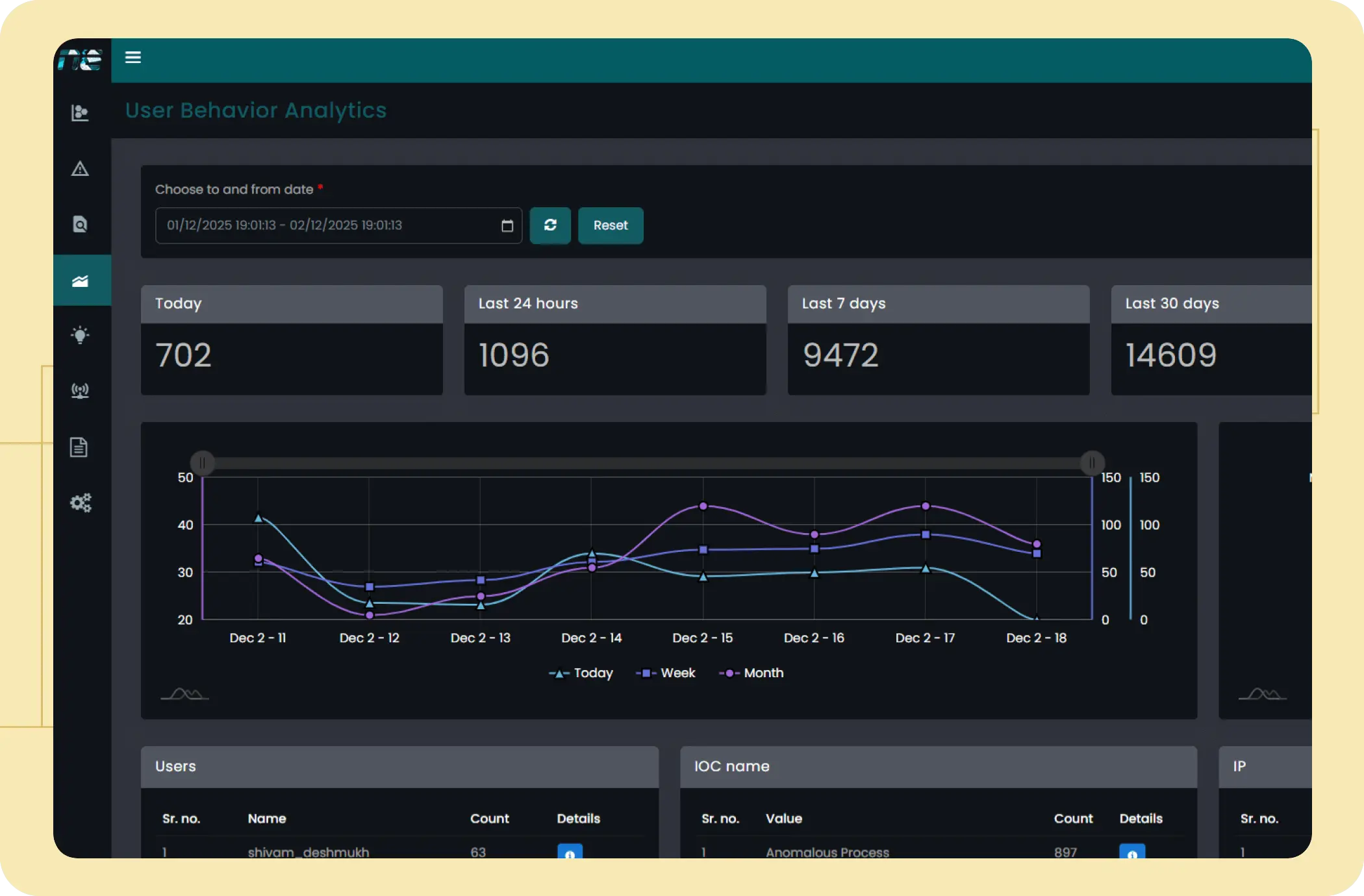The width and height of the screenshot is (1364, 896).
Task: Click the refresh date range button
Action: [x=550, y=225]
